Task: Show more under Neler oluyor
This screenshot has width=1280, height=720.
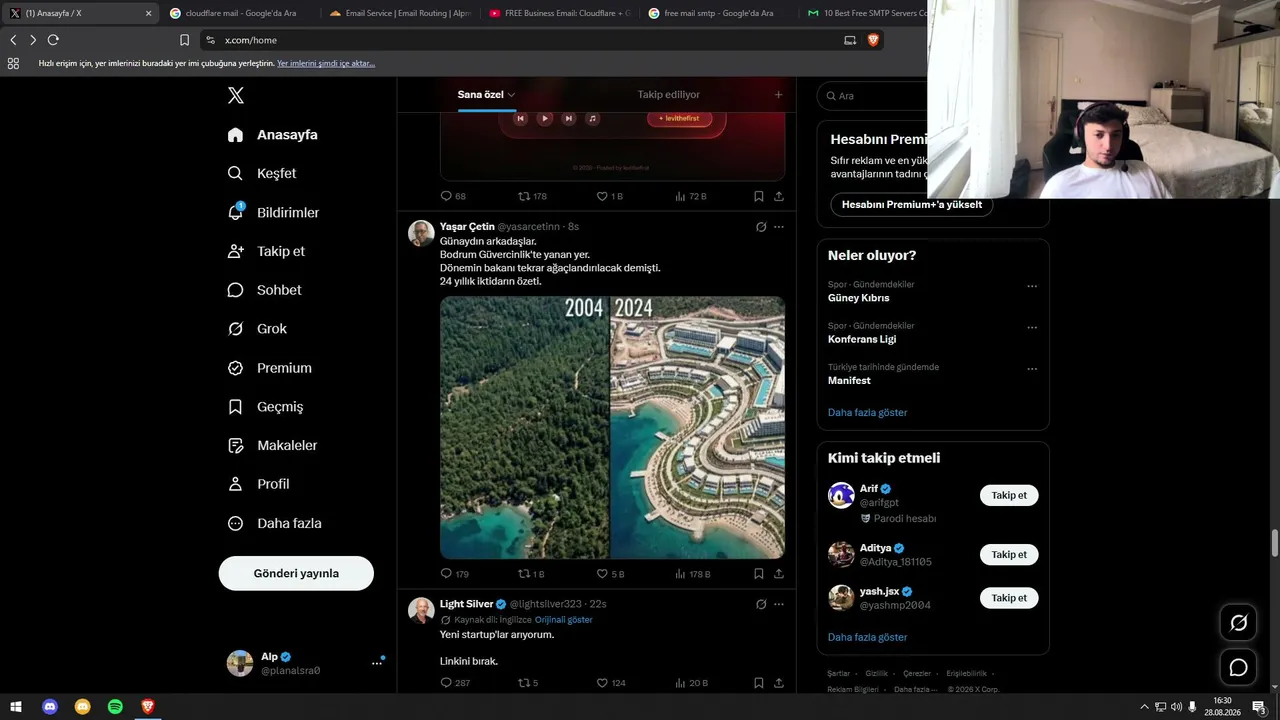Action: point(868,412)
